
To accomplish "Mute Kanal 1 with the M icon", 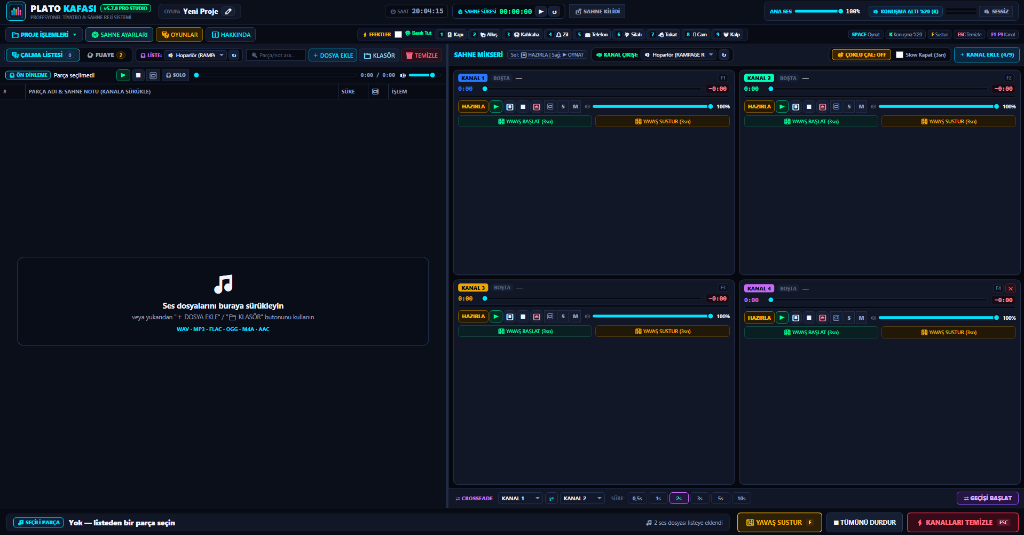I will (575, 106).
